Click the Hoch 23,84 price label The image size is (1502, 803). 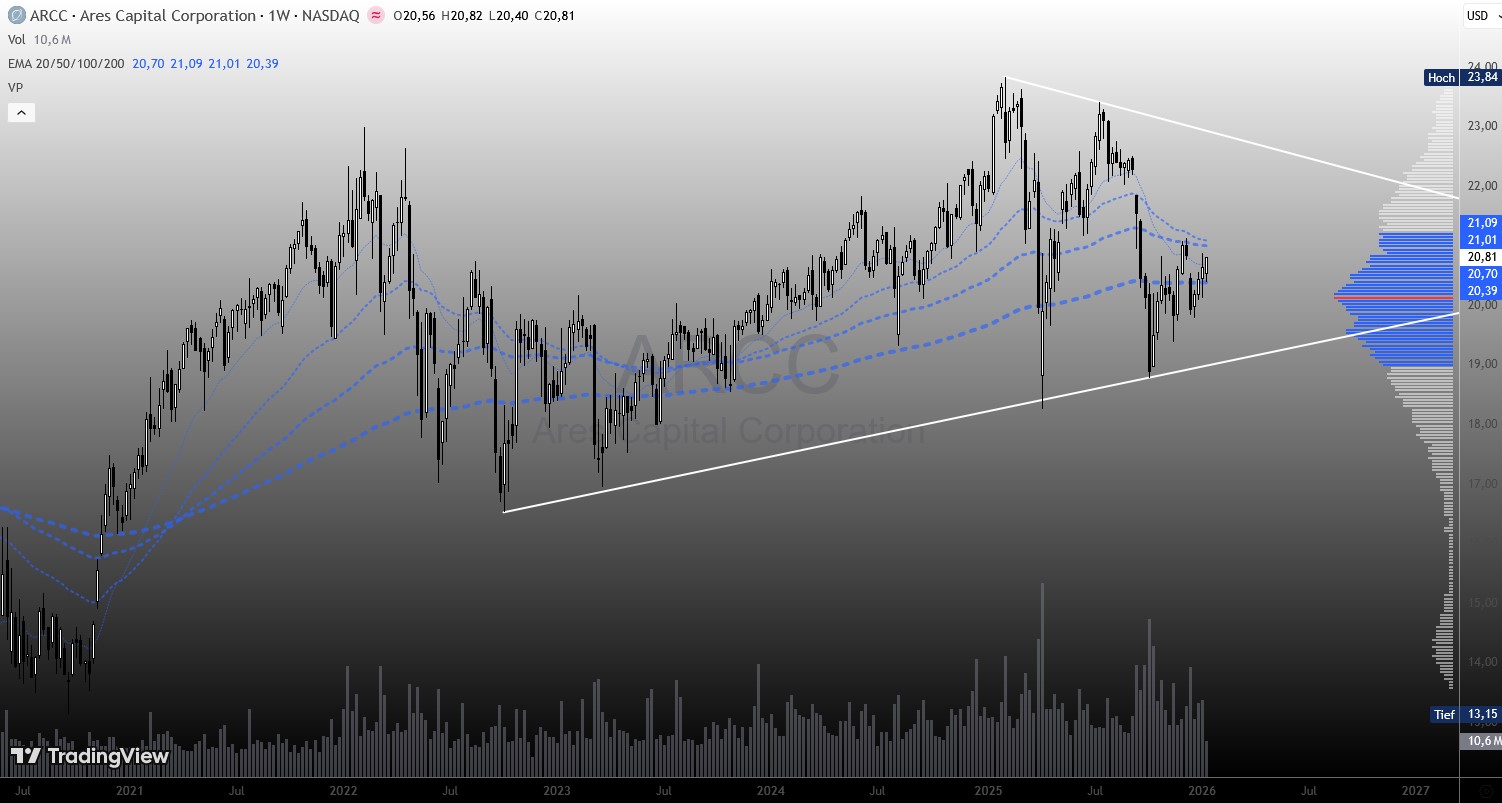click(1461, 77)
